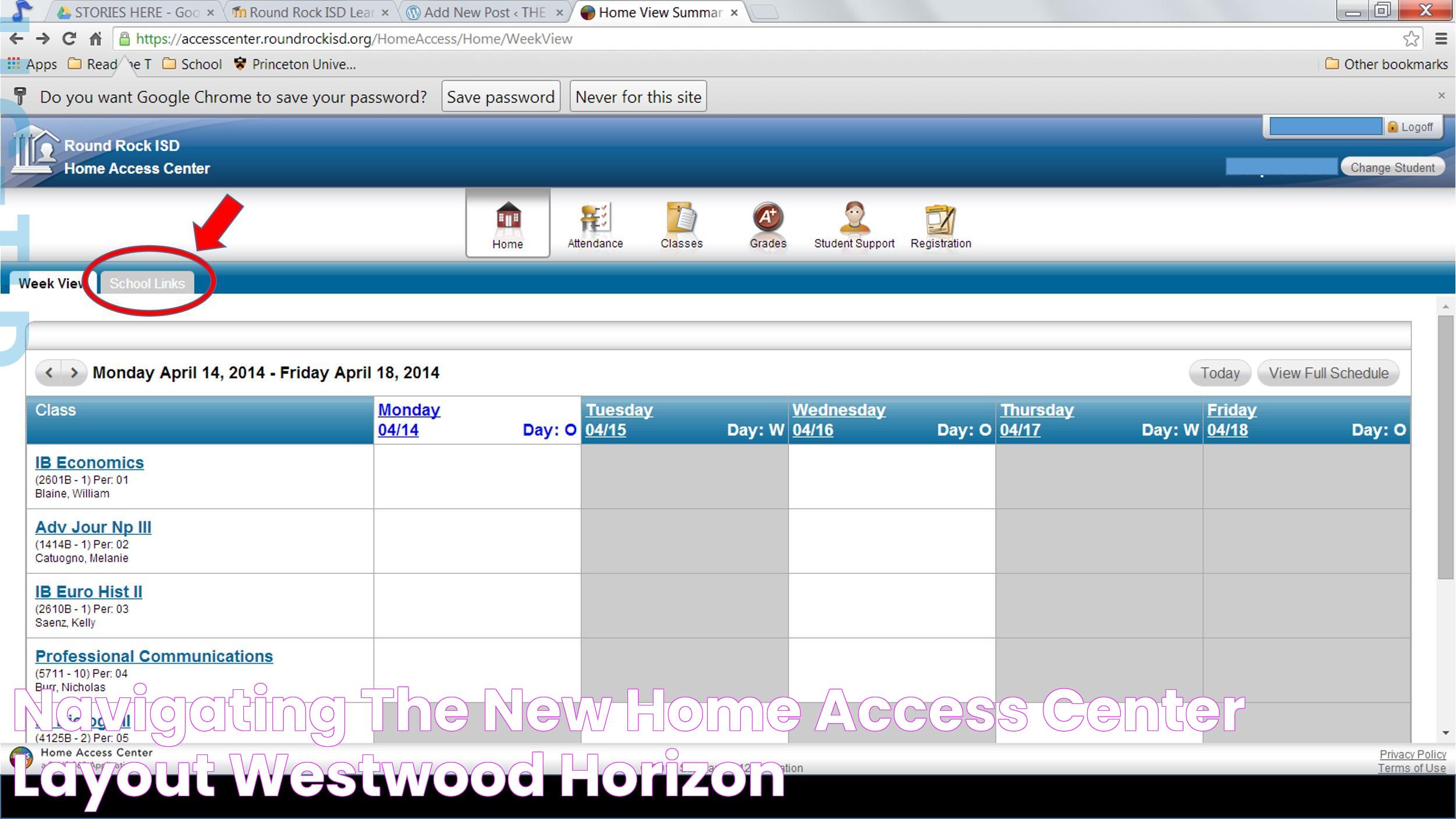
Task: Open a new browser tab
Action: (765, 12)
